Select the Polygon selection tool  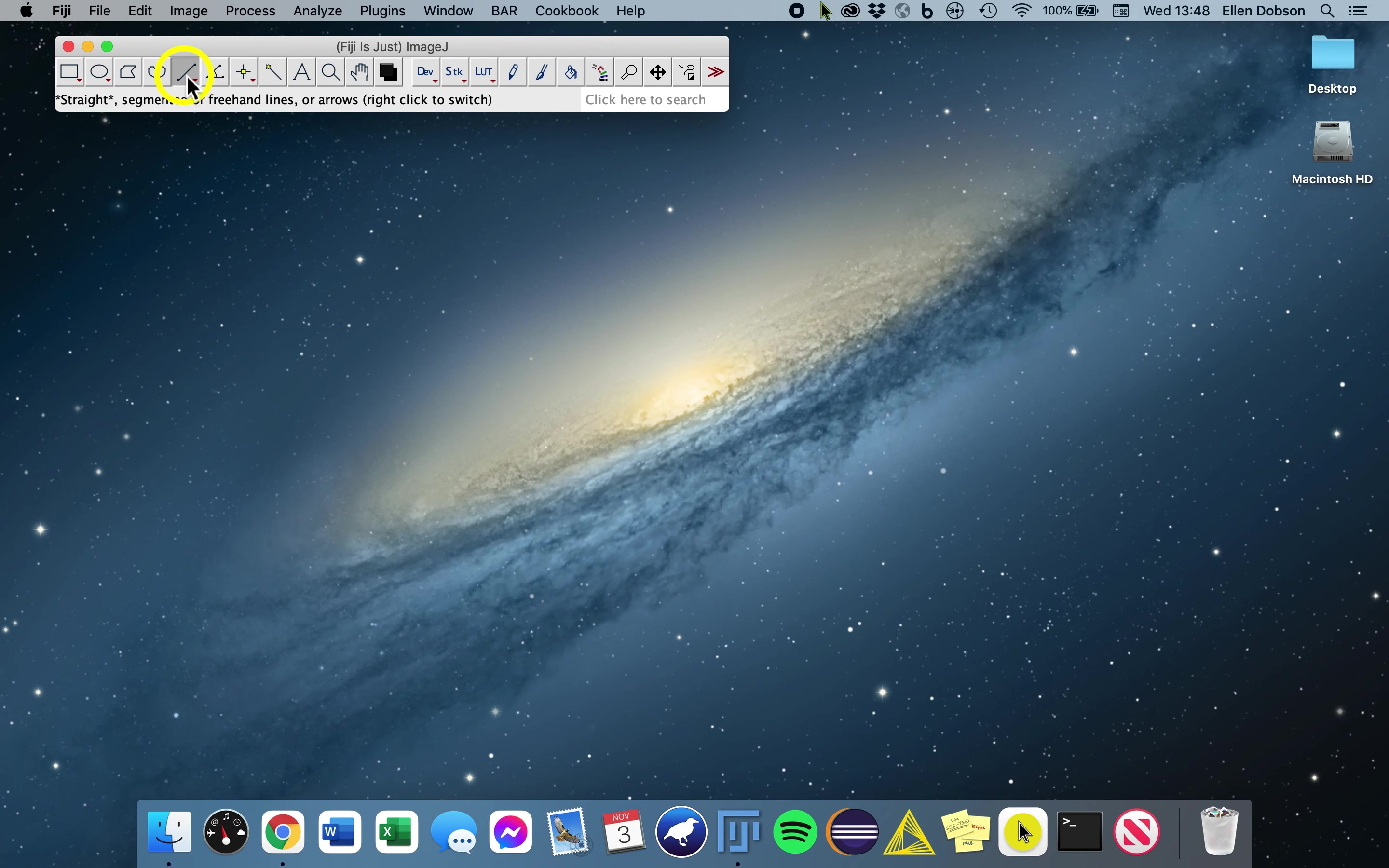128,72
